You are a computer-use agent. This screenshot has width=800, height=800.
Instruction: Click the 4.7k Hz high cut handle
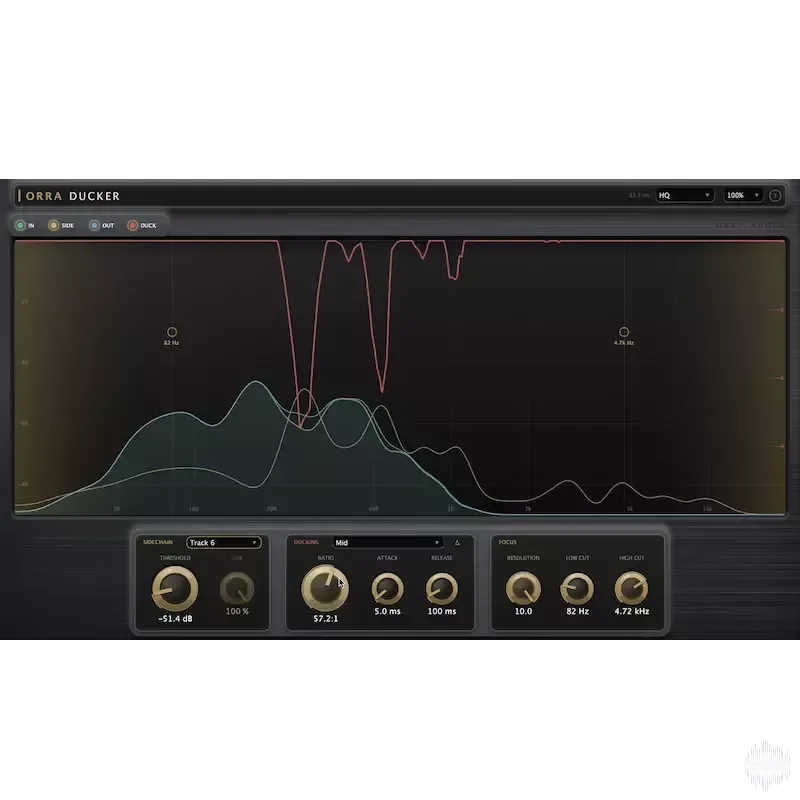point(624,332)
